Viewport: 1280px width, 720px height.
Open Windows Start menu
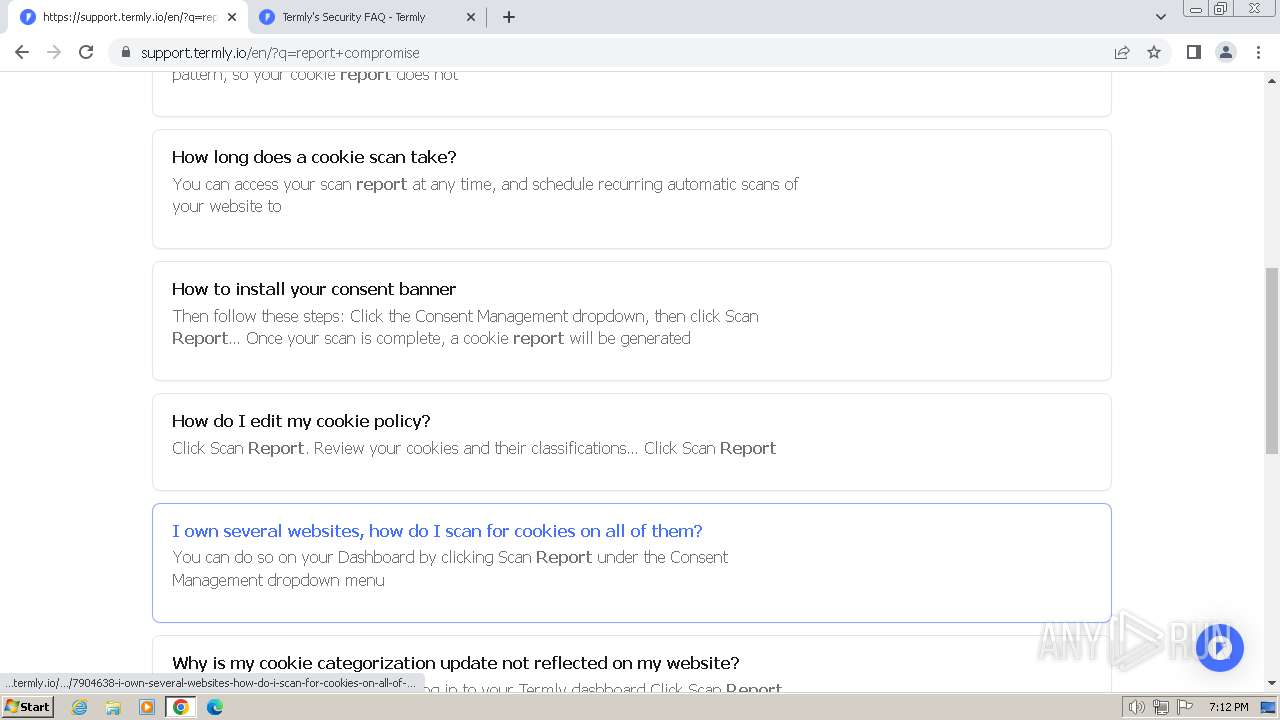(28, 707)
